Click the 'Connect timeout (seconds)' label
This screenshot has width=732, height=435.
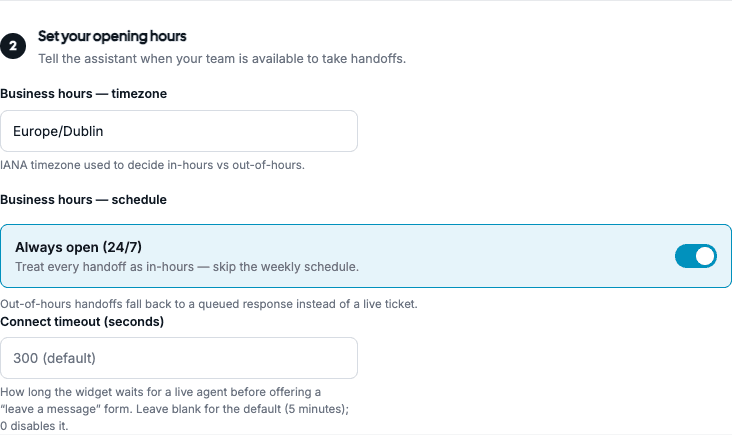[x=82, y=322]
